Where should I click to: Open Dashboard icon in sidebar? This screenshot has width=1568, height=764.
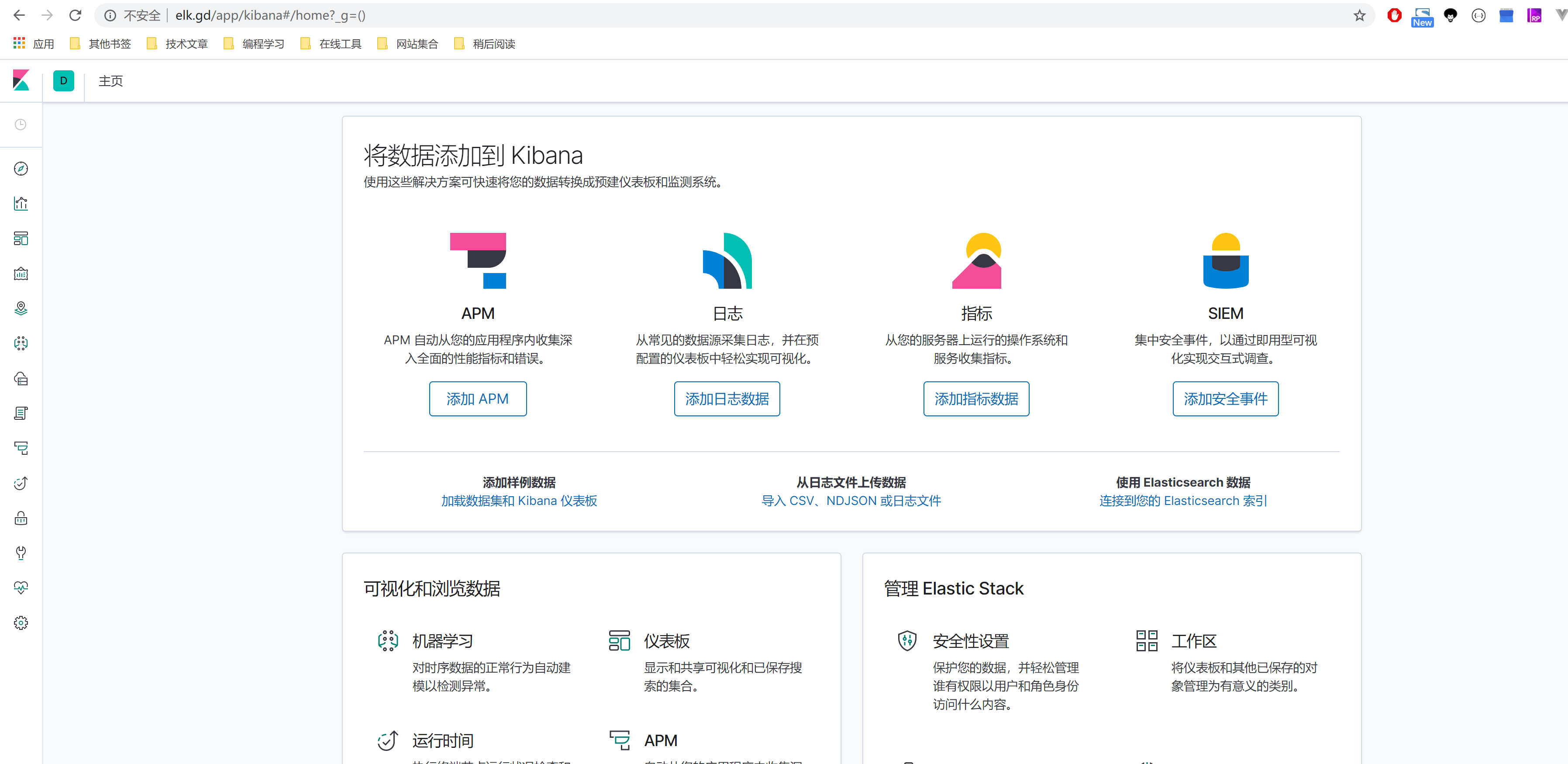(x=21, y=239)
